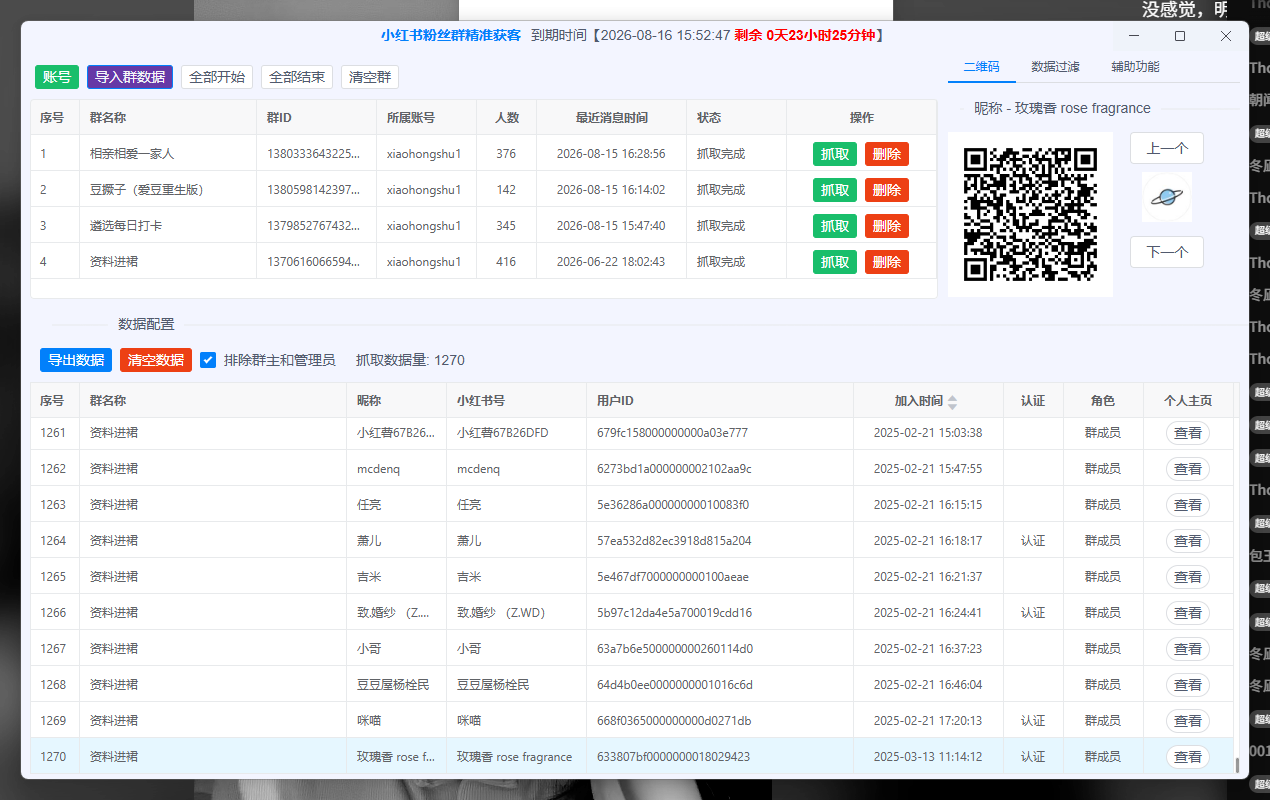Open the 辅助功能 tab
This screenshot has width=1270, height=800.
coord(1135,67)
